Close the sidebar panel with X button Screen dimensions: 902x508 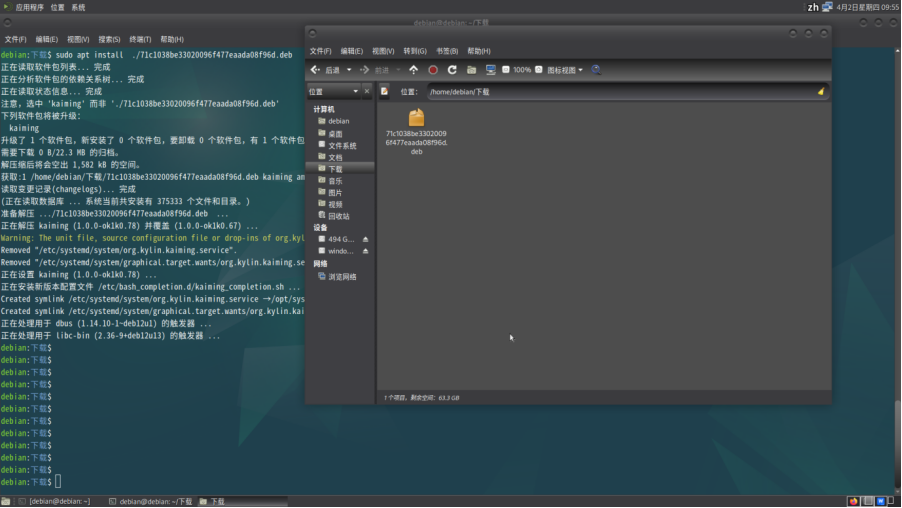(367, 91)
